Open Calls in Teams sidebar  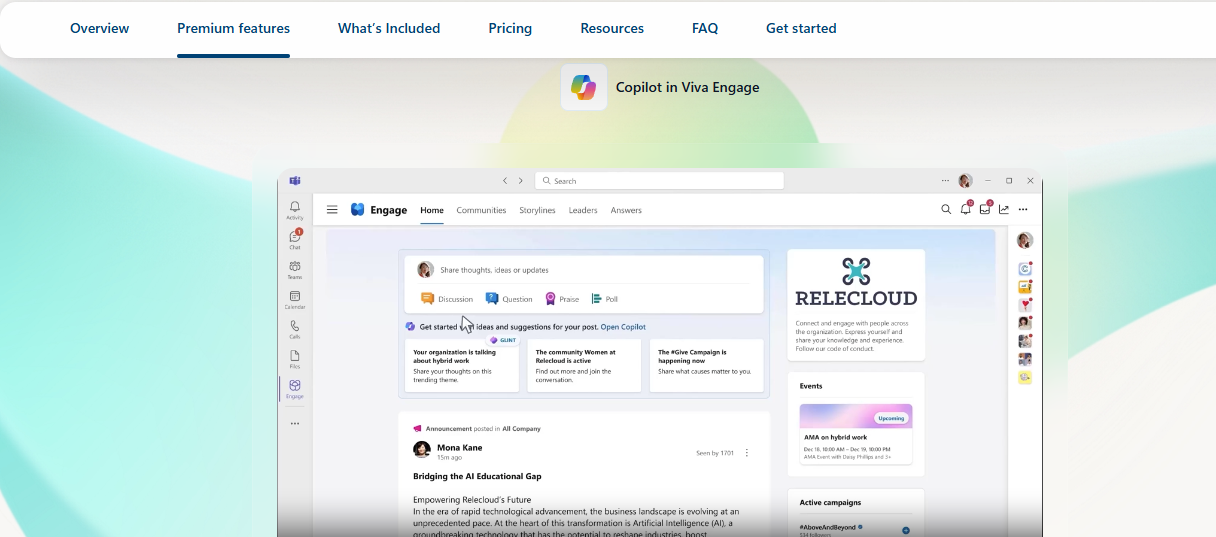click(295, 328)
